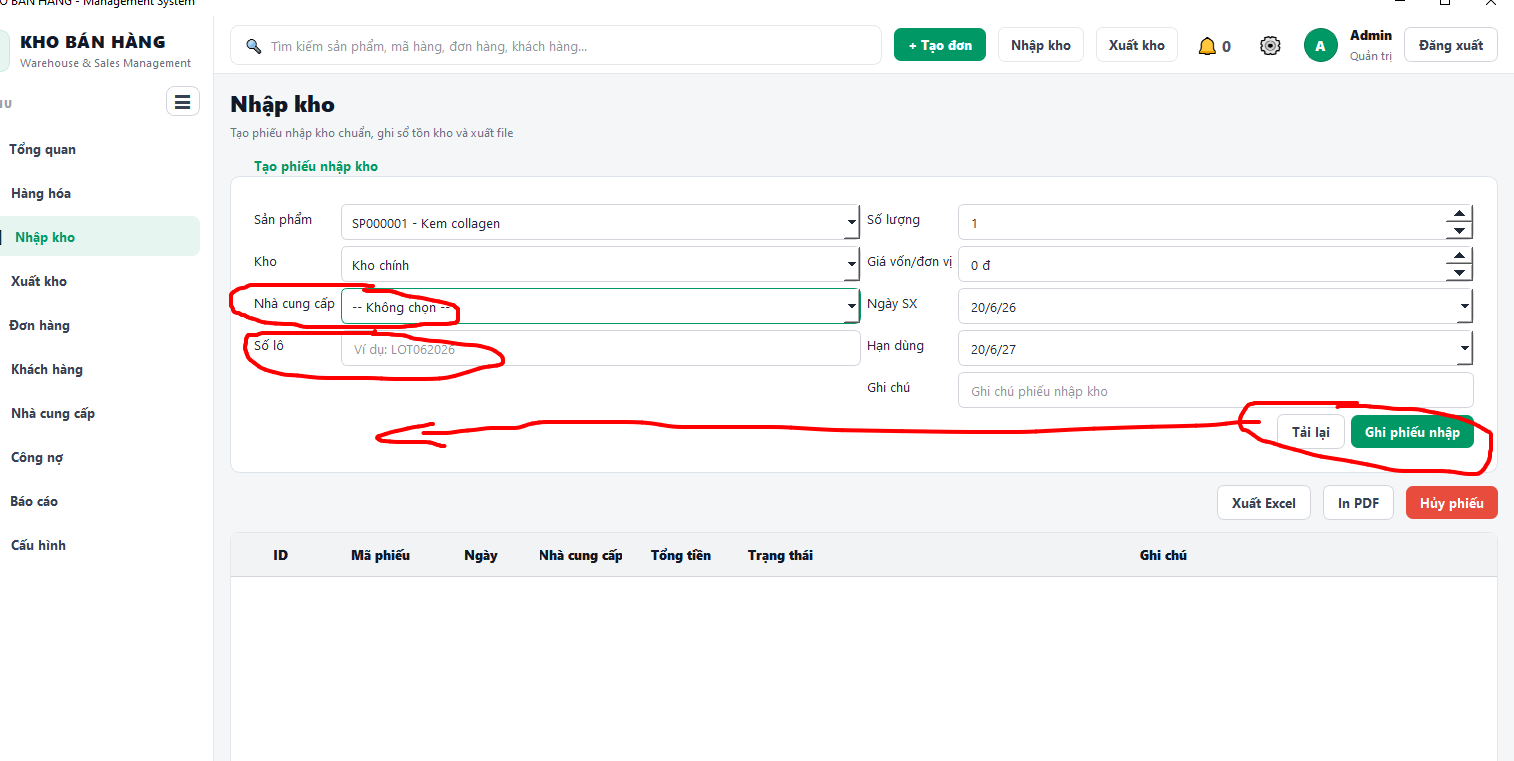Click the Tổng tiền column header
Screen dimensions: 1514x761
point(681,555)
